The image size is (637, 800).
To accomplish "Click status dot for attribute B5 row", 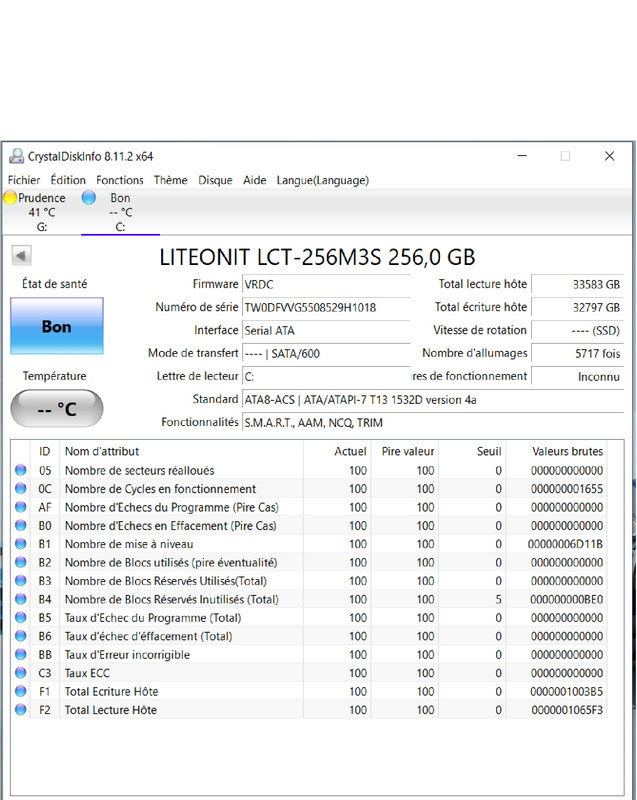I will point(20,617).
